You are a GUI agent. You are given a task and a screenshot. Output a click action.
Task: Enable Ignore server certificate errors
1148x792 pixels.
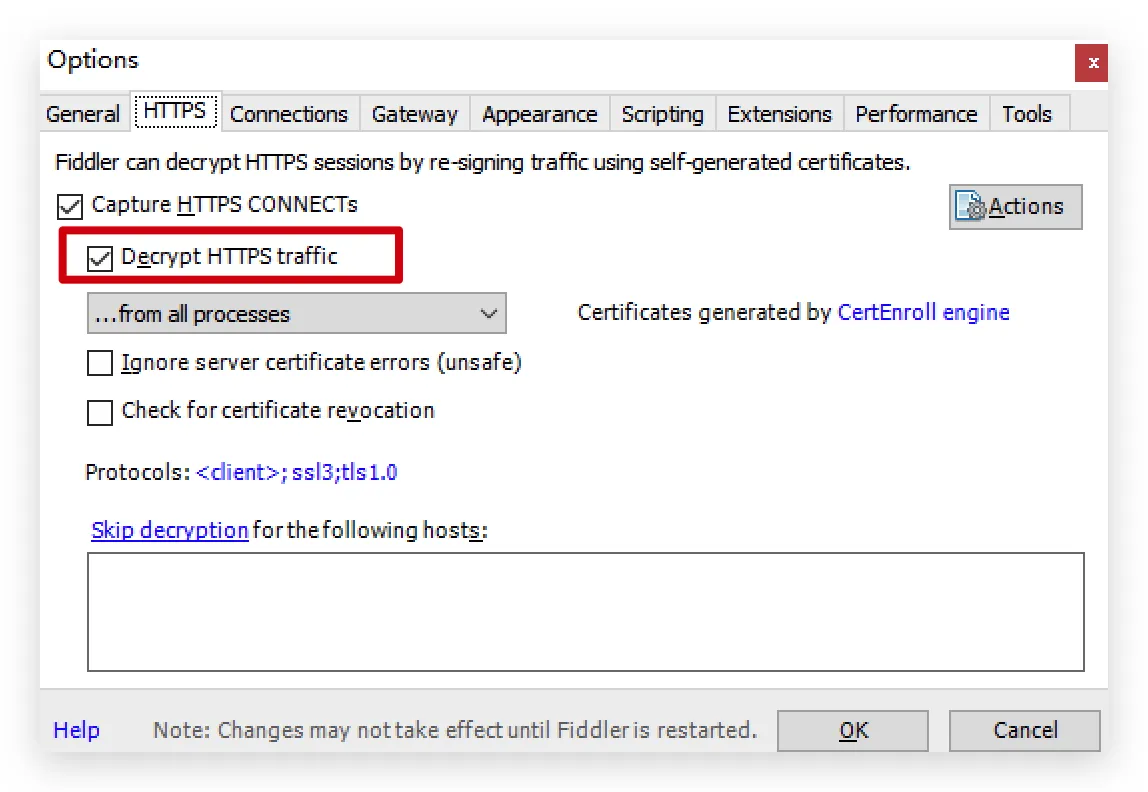click(100, 363)
